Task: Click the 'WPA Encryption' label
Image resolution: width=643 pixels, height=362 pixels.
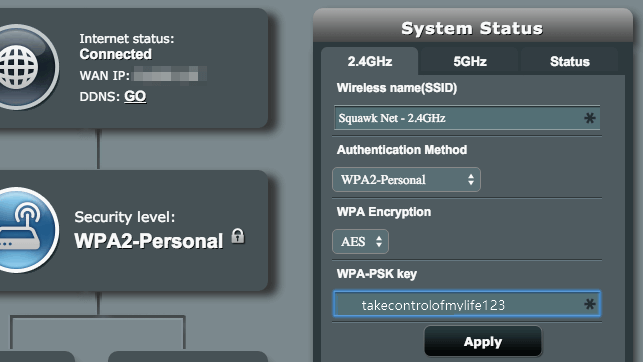Action: [x=384, y=212]
